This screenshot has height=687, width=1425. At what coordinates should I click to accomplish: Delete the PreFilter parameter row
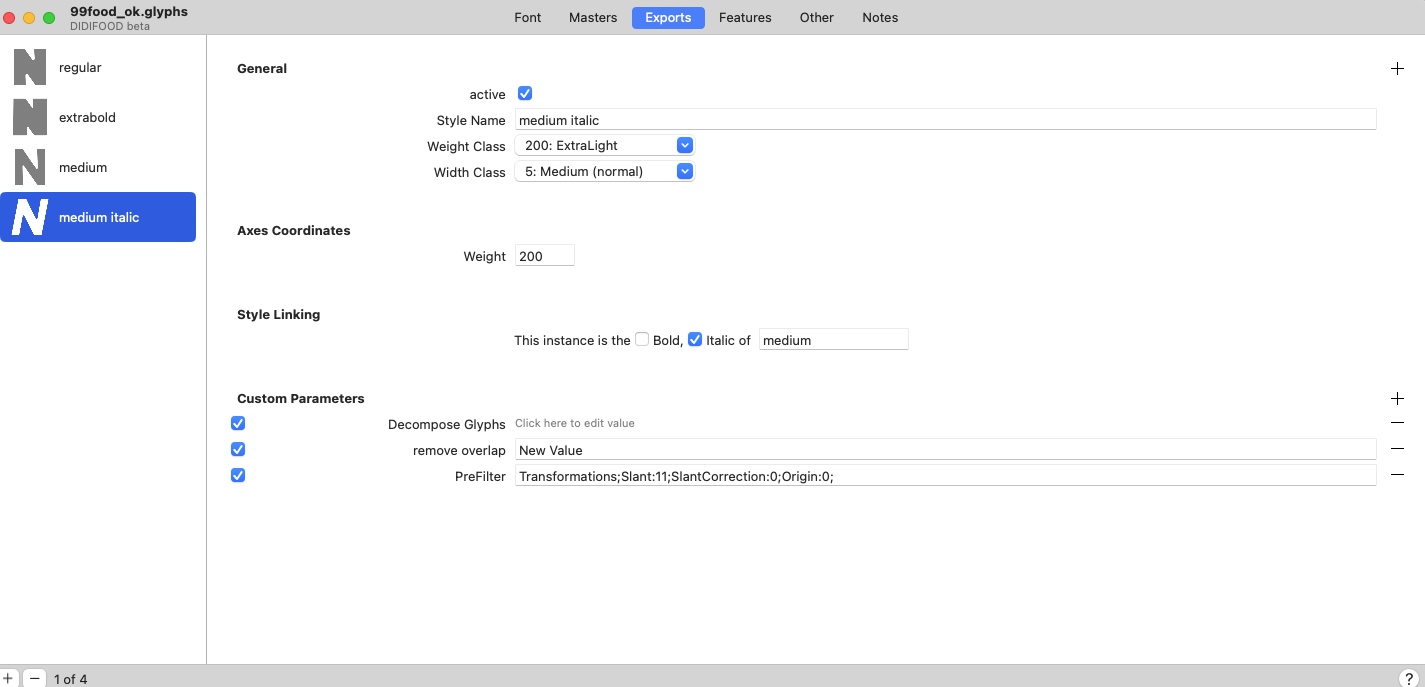(1397, 475)
